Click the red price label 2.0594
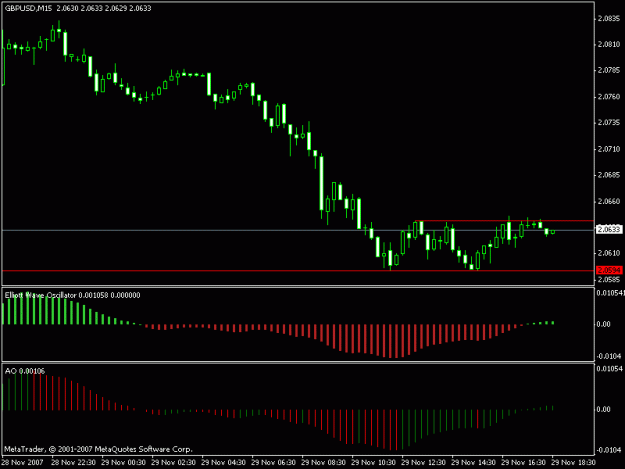 coord(609,270)
